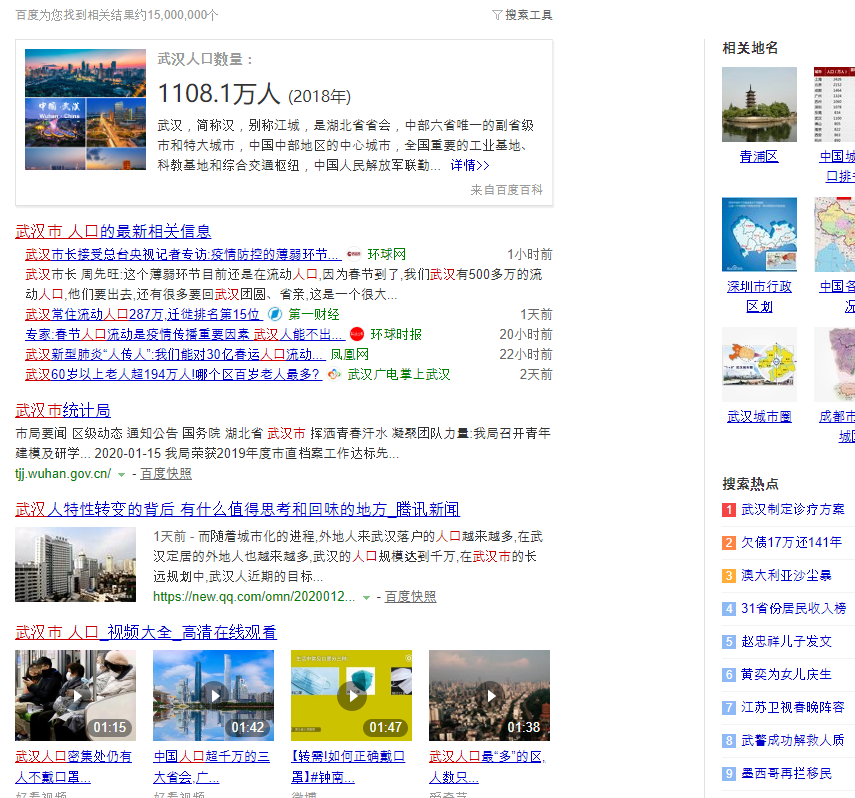Click the 青浦区 pagoda thumbnail
Screen dimensions: 855x798
click(x=759, y=105)
